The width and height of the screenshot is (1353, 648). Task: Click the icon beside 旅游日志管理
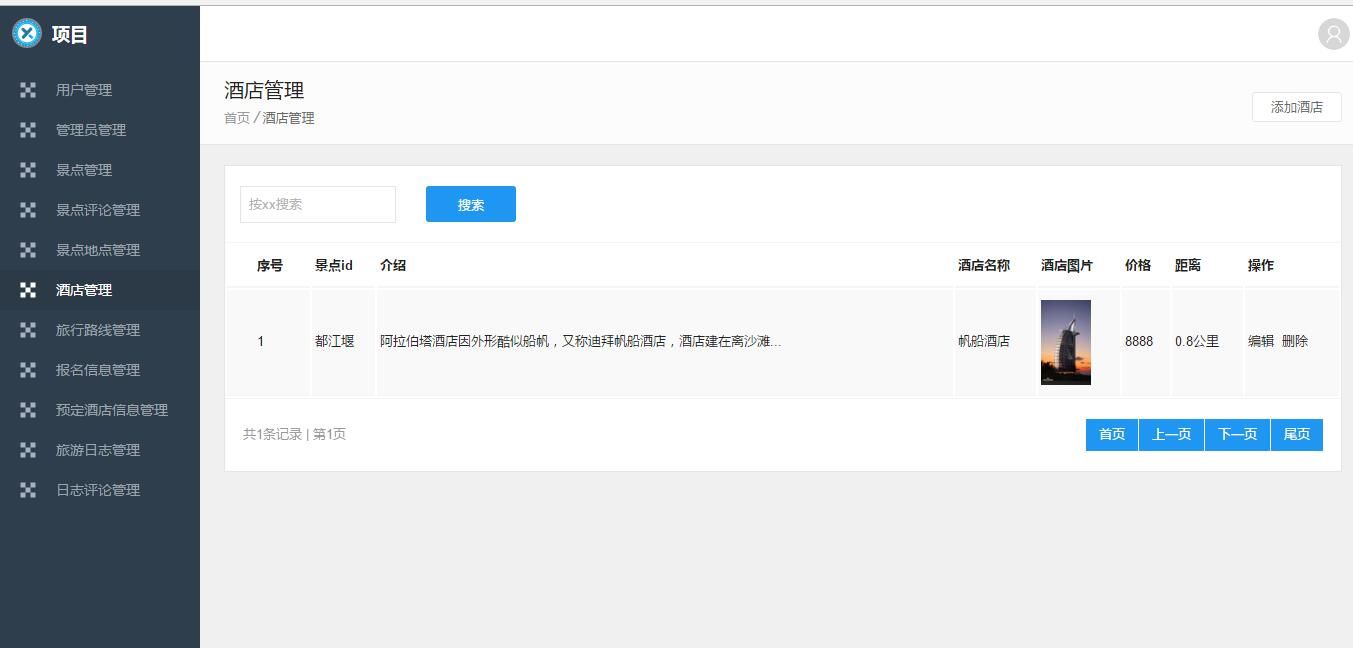point(28,450)
